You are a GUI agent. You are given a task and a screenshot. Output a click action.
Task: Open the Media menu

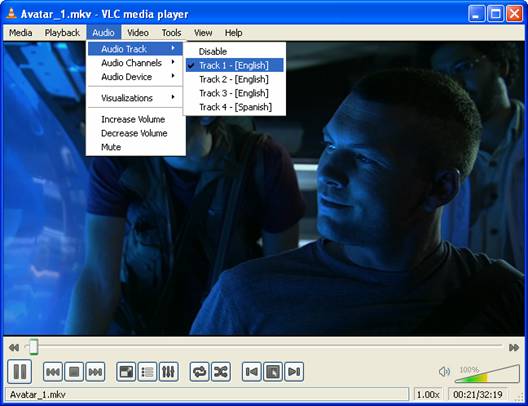click(x=21, y=33)
